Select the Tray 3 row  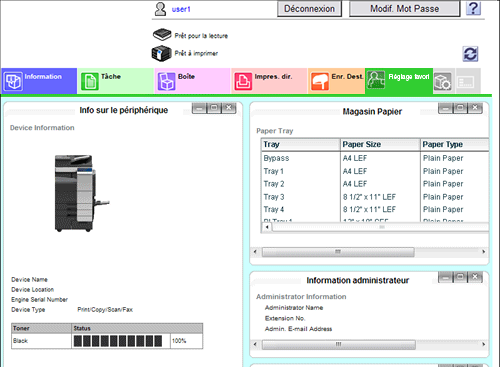tap(375, 197)
